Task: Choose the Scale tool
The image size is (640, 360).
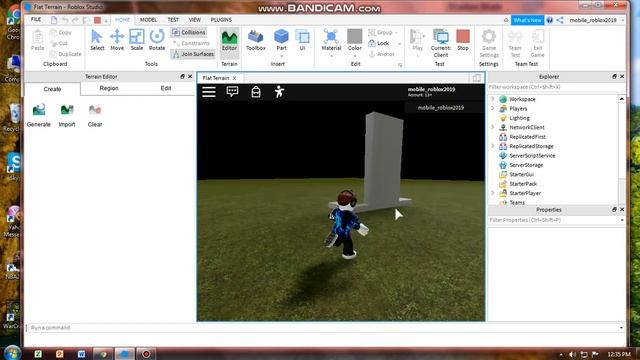Action: pyautogui.click(x=137, y=40)
